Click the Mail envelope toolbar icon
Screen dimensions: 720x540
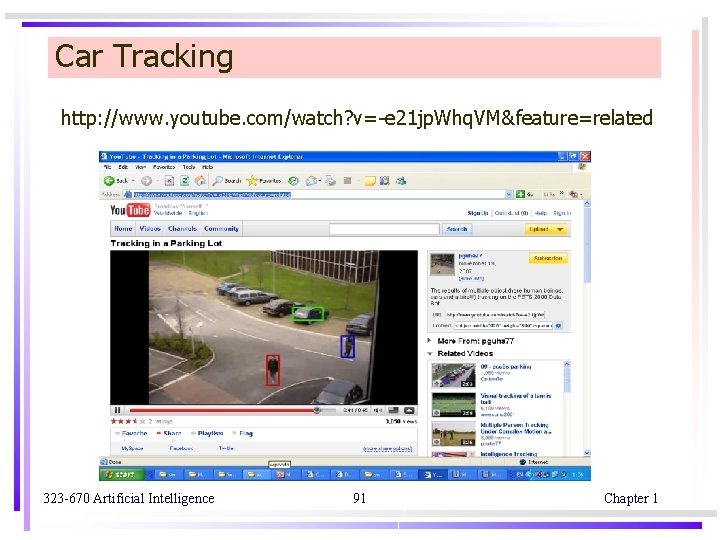(x=312, y=181)
